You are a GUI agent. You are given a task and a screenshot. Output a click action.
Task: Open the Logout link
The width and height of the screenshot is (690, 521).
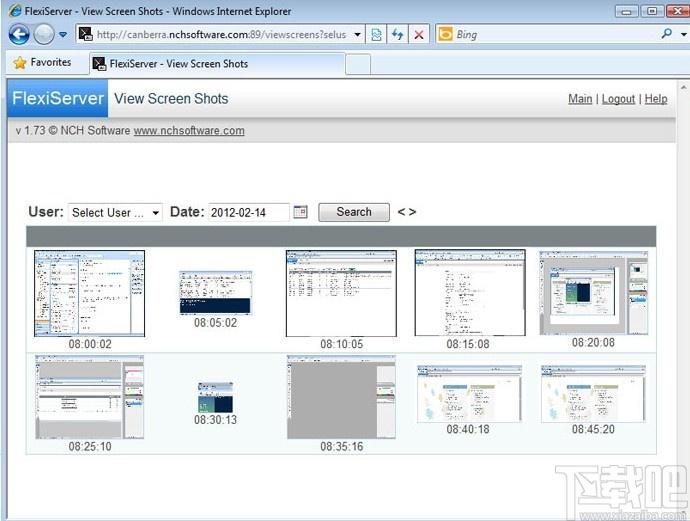[618, 99]
